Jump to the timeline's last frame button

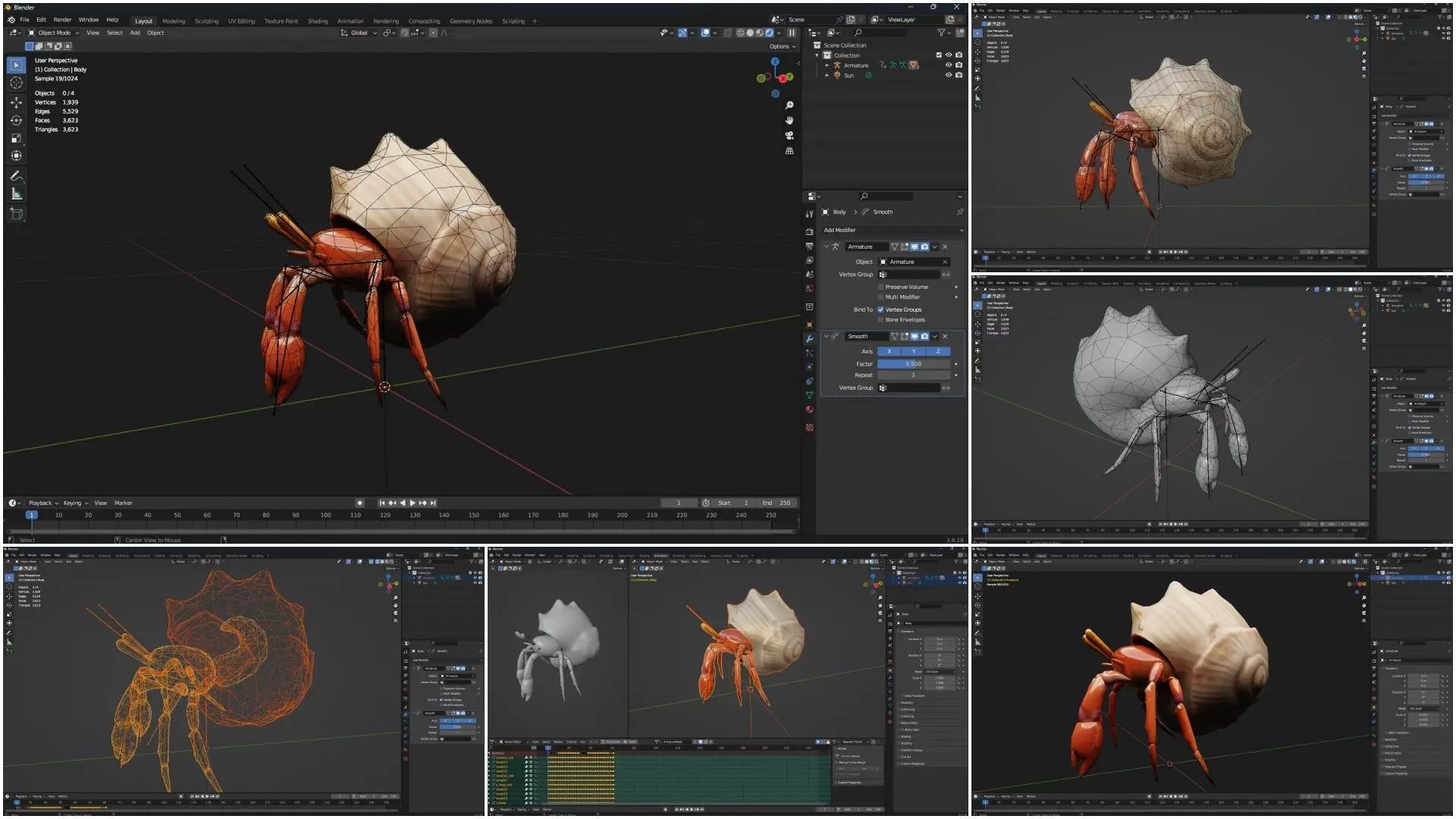click(x=433, y=503)
